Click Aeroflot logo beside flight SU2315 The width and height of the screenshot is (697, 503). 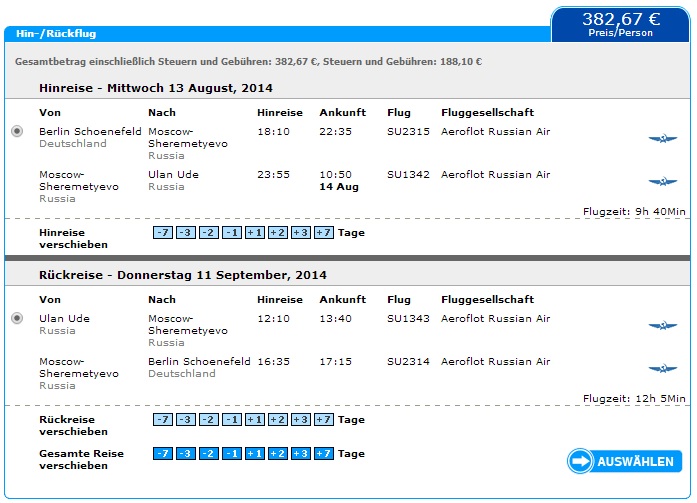[663, 139]
